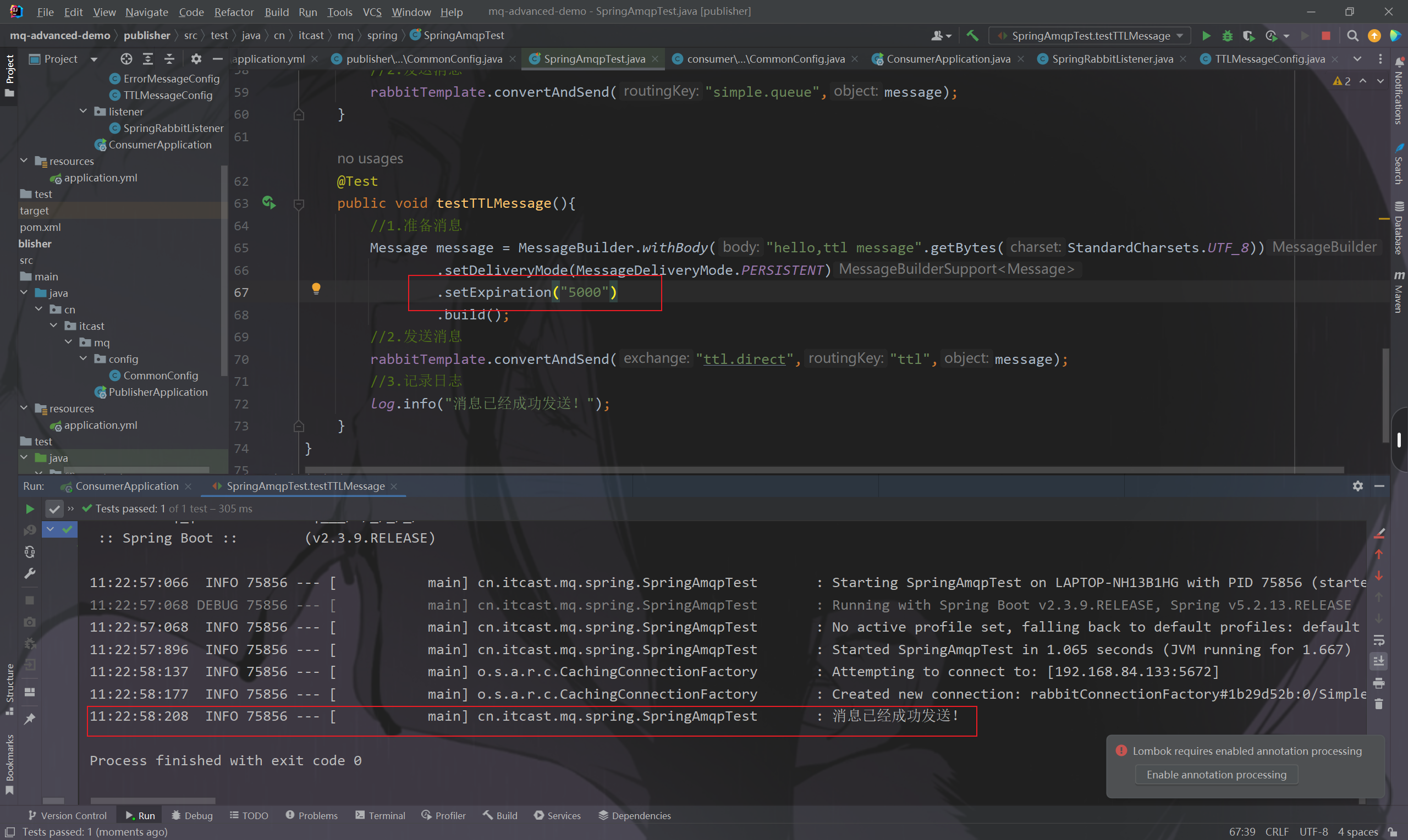Toggle Show Passed tests checkmark button
Image resolution: width=1408 pixels, height=840 pixels.
(54, 509)
